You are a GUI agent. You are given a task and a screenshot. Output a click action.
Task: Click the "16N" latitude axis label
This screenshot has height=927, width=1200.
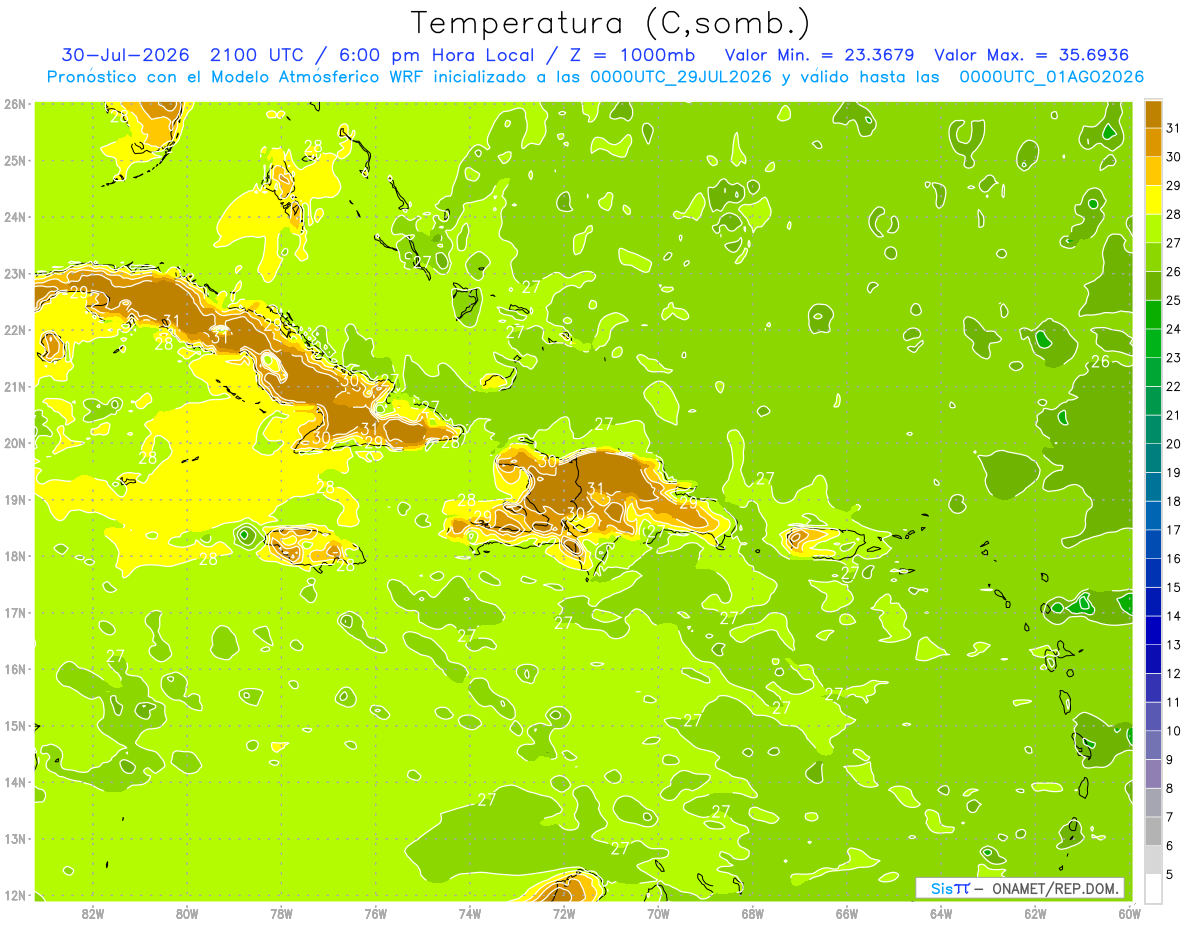coord(15,669)
